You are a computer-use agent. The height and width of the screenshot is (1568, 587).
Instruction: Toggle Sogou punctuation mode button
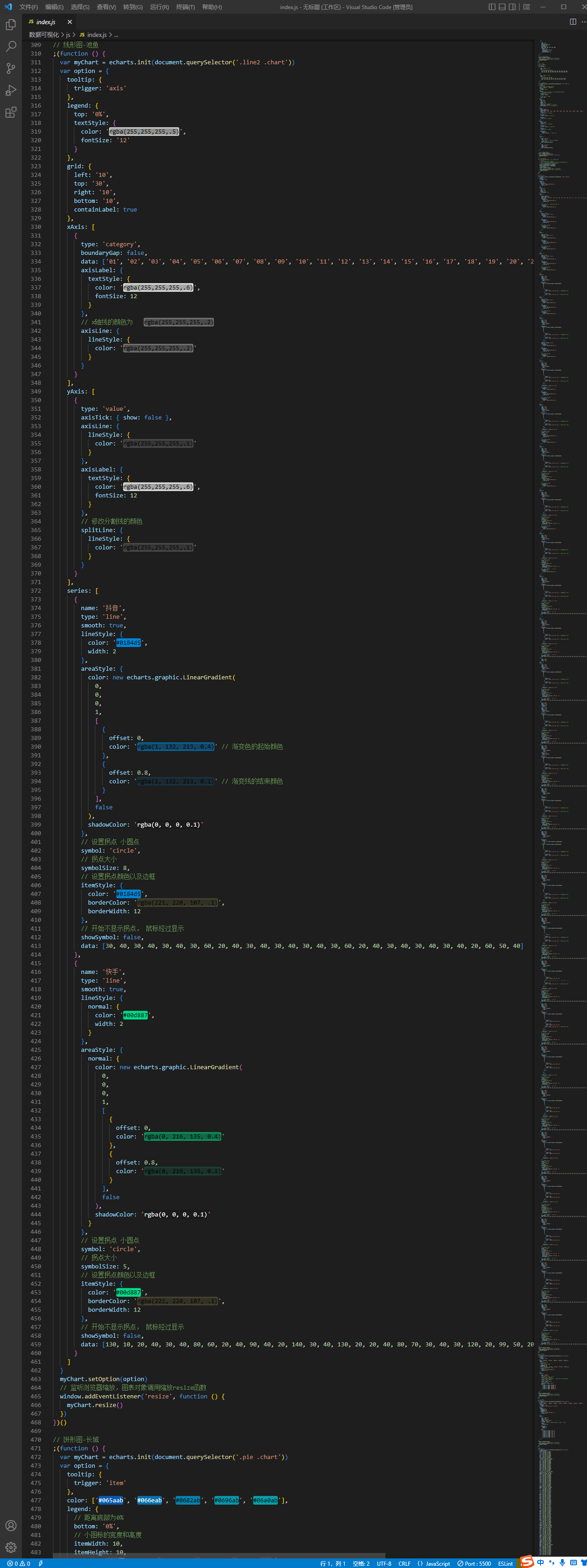point(551,1562)
